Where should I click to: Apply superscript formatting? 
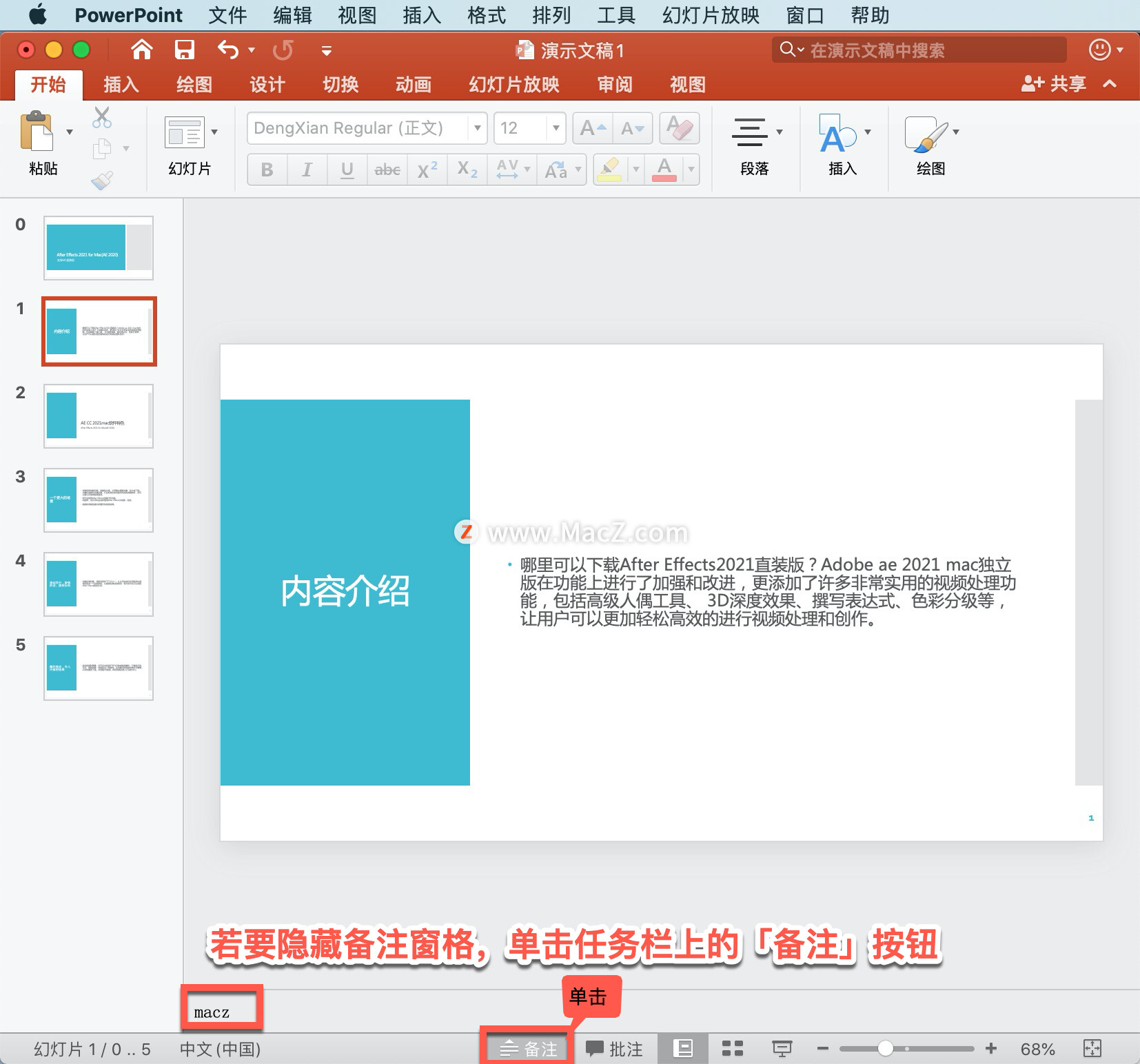point(427,170)
